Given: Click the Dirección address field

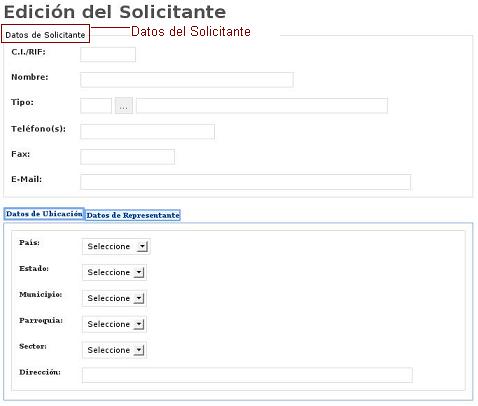Looking at the screenshot, I should (247, 375).
